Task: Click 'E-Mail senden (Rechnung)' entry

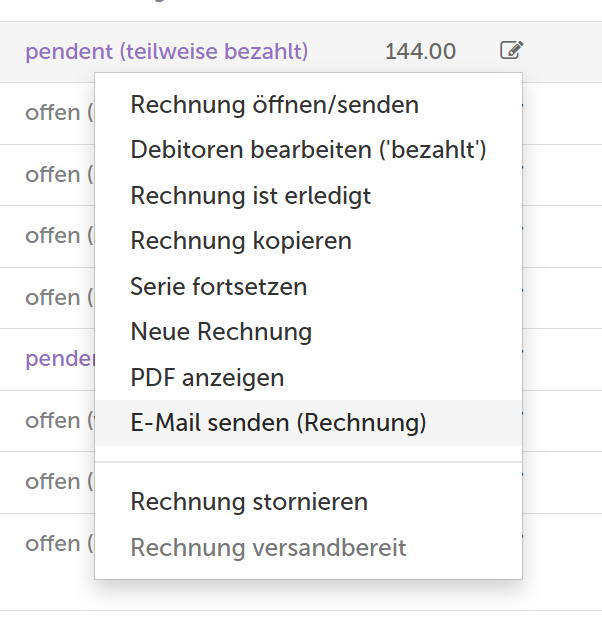Action: pyautogui.click(x=278, y=422)
